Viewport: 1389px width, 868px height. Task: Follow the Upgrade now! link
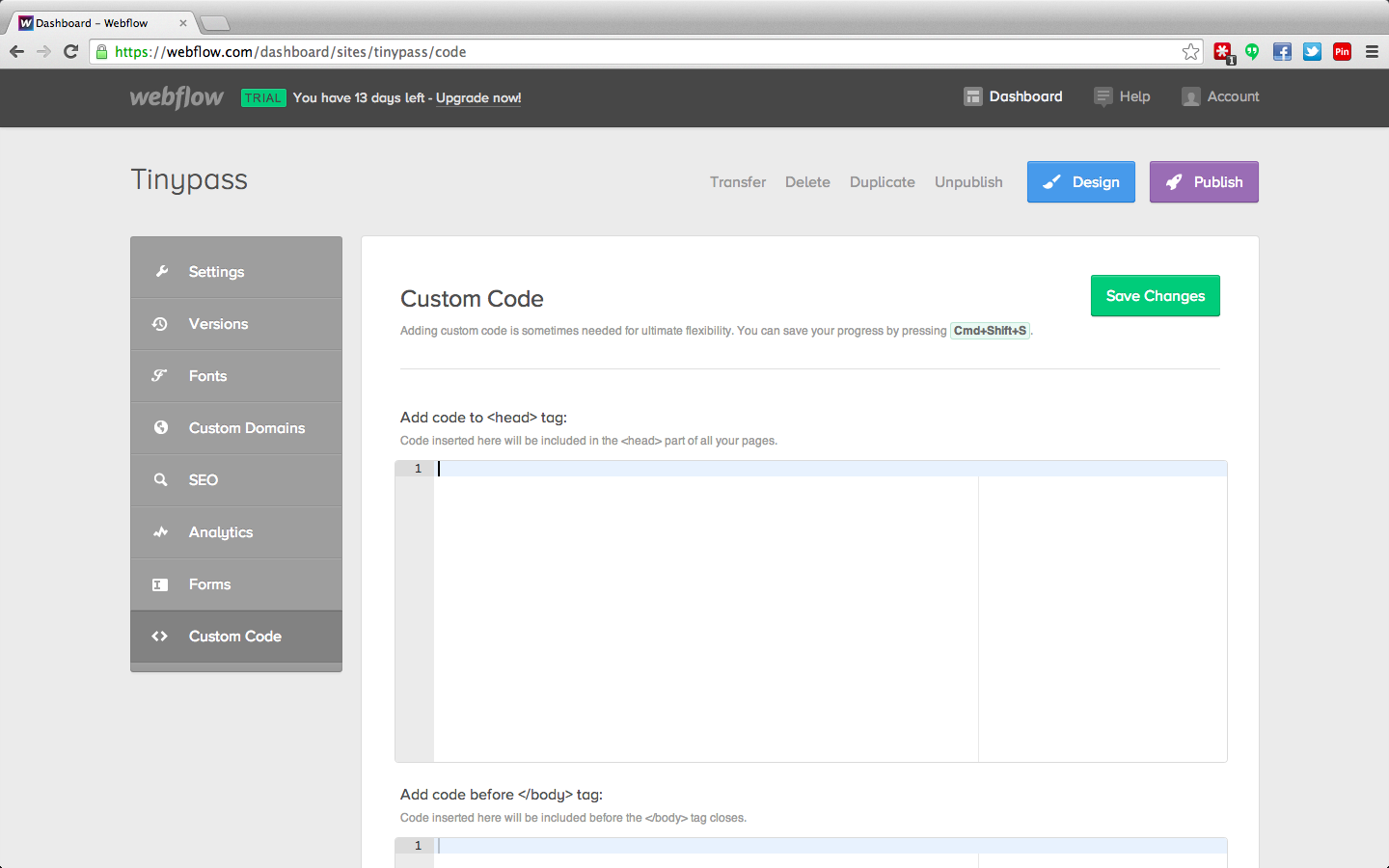[x=478, y=98]
